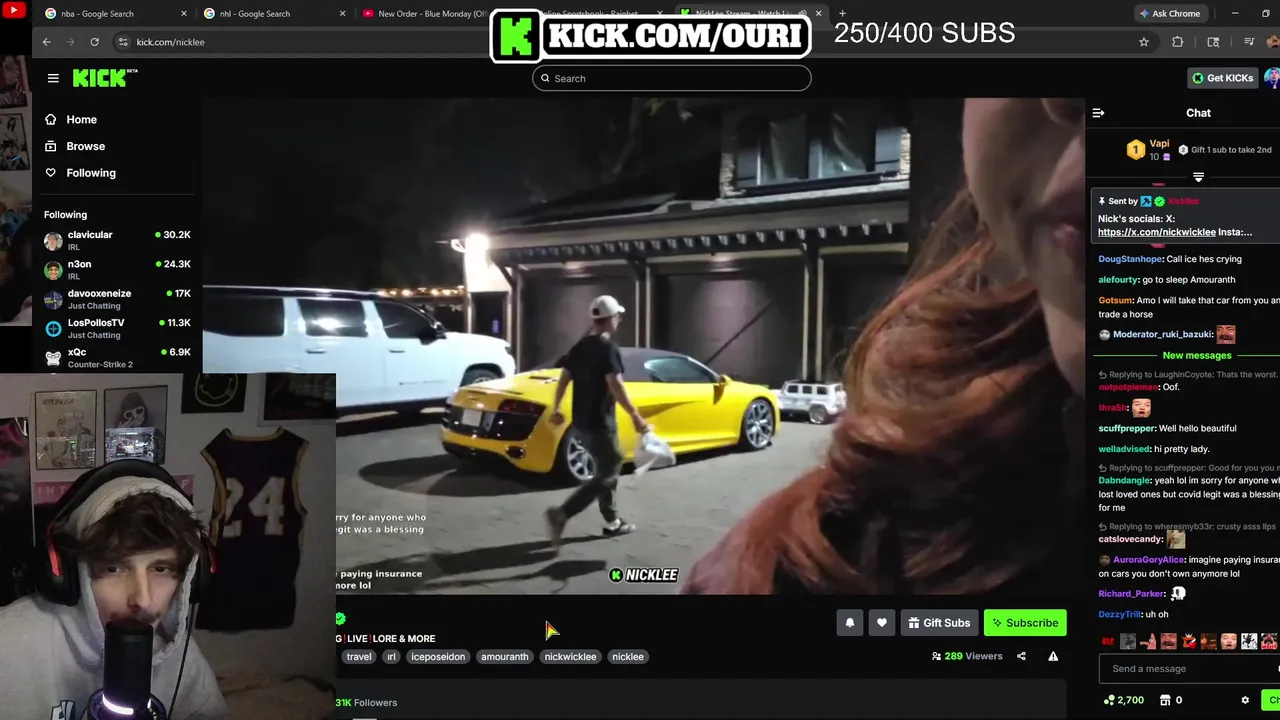Click the DougStanhope username in chat
This screenshot has width=1280, height=720.
tap(1130, 259)
